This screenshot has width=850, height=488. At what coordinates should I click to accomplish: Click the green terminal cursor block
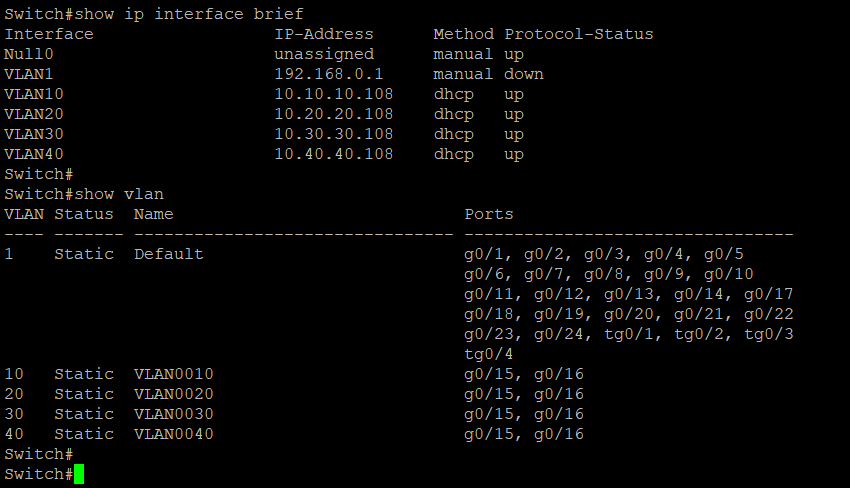(79, 474)
